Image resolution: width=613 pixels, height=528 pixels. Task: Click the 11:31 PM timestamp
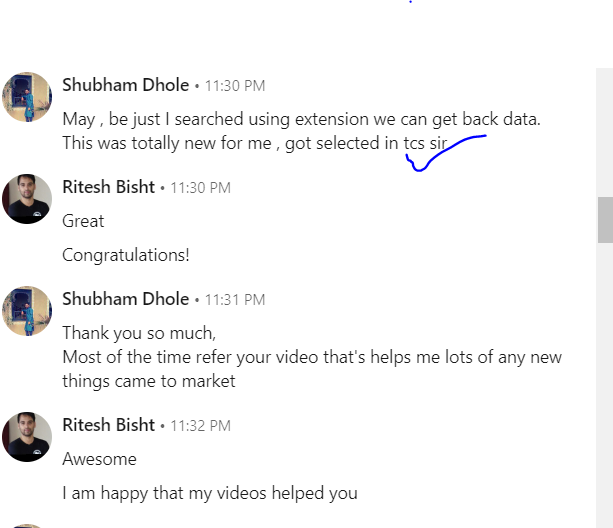pos(235,300)
